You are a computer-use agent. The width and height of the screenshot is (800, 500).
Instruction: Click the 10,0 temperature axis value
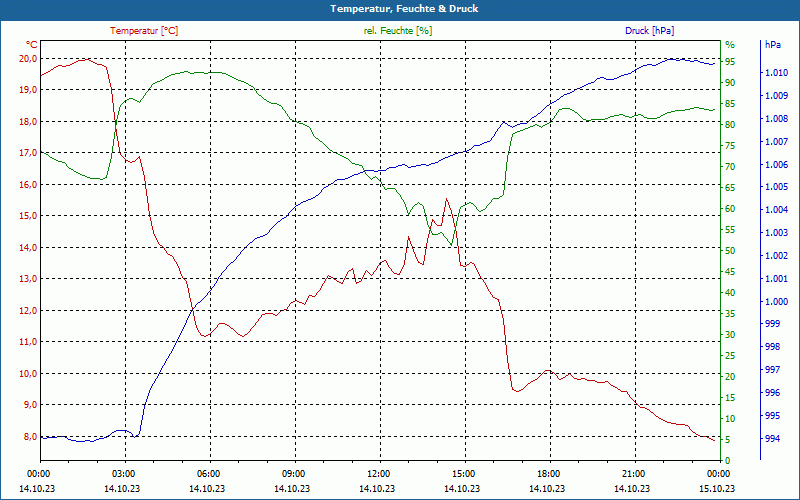[x=29, y=373]
